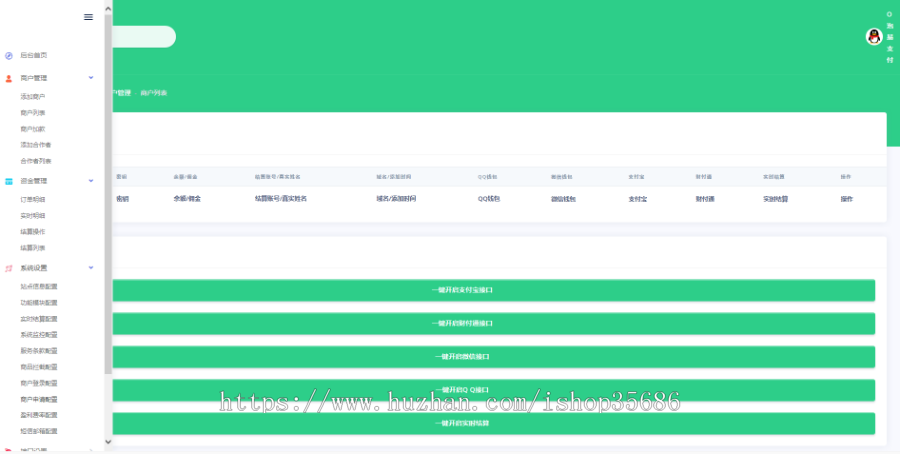Toggle the hamburger sidebar menu icon
Image resolution: width=900 pixels, height=454 pixels.
coord(88,17)
